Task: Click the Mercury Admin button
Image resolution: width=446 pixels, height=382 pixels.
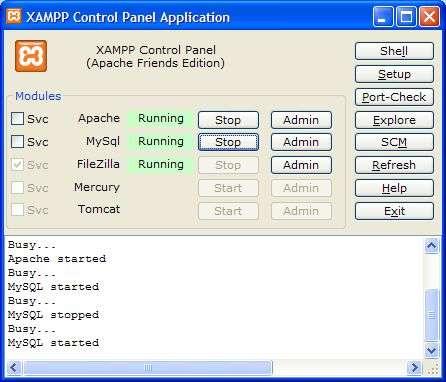Action: [301, 188]
